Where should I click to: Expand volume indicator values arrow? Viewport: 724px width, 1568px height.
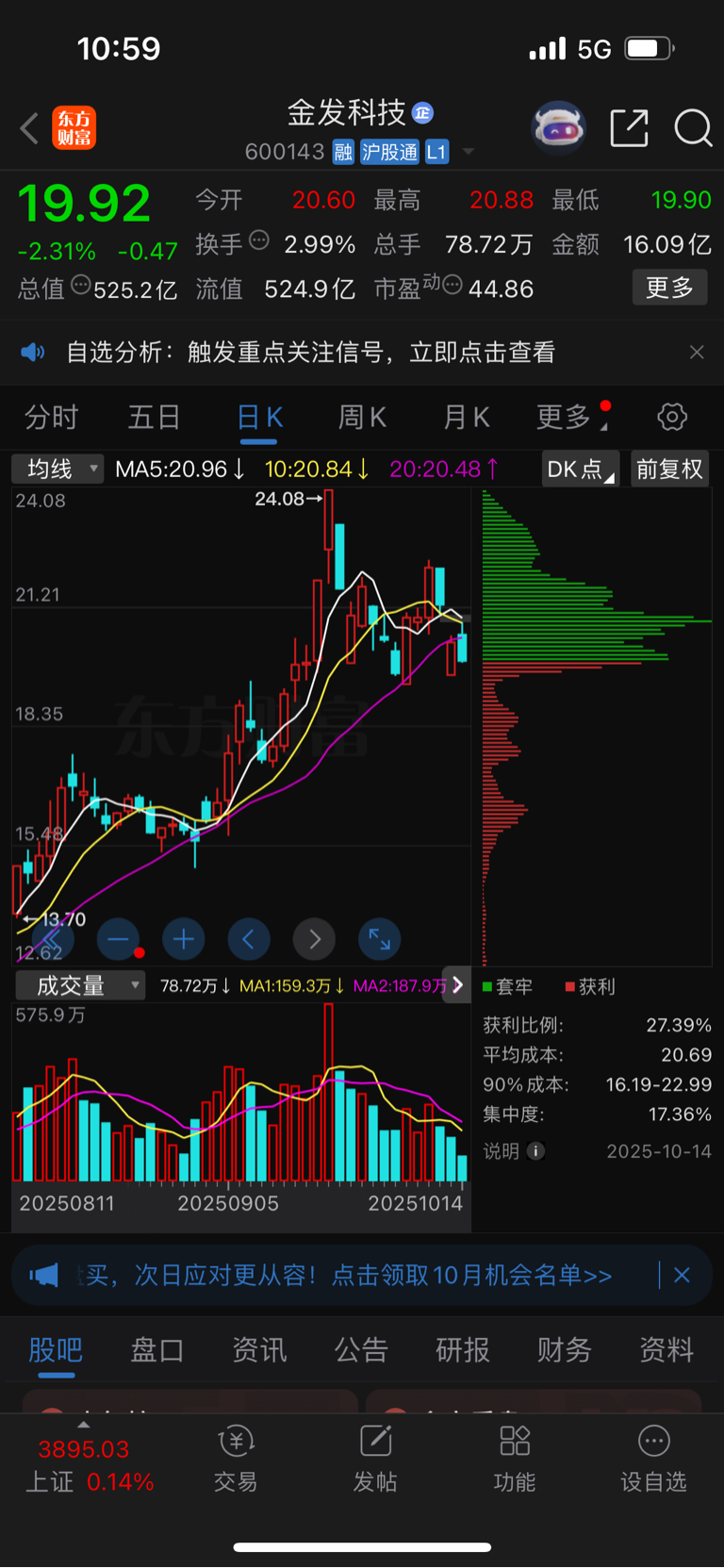coord(457,985)
